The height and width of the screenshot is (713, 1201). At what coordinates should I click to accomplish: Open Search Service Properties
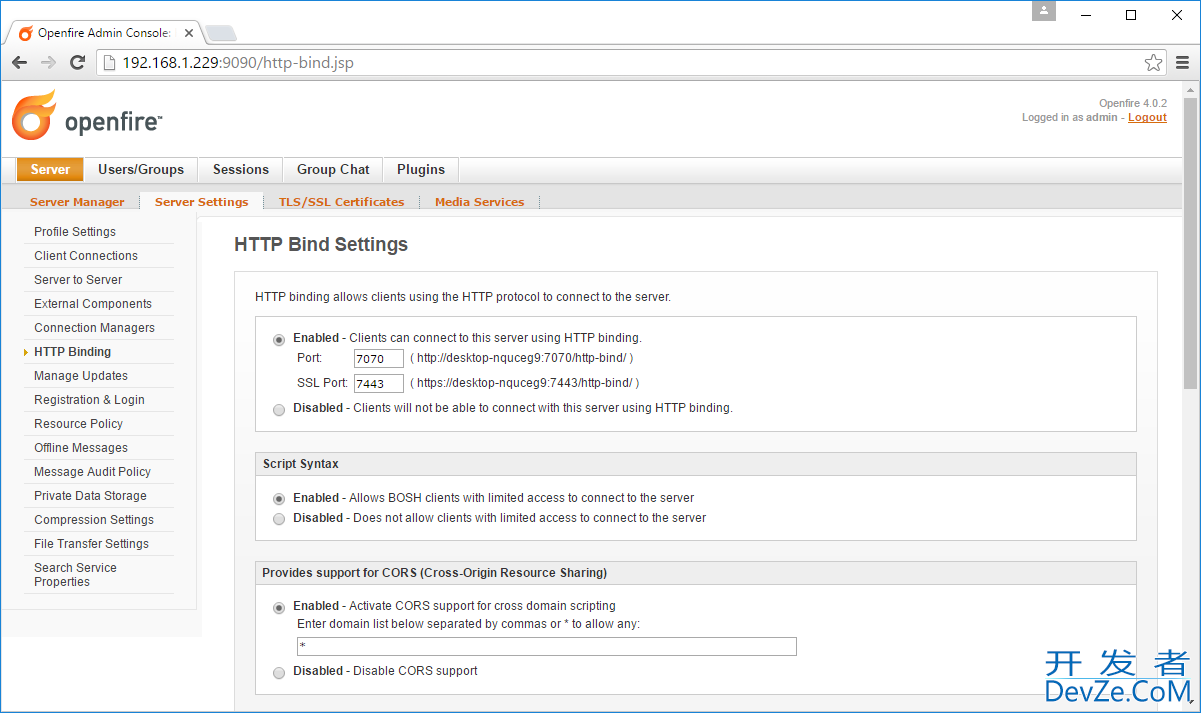tap(75, 575)
